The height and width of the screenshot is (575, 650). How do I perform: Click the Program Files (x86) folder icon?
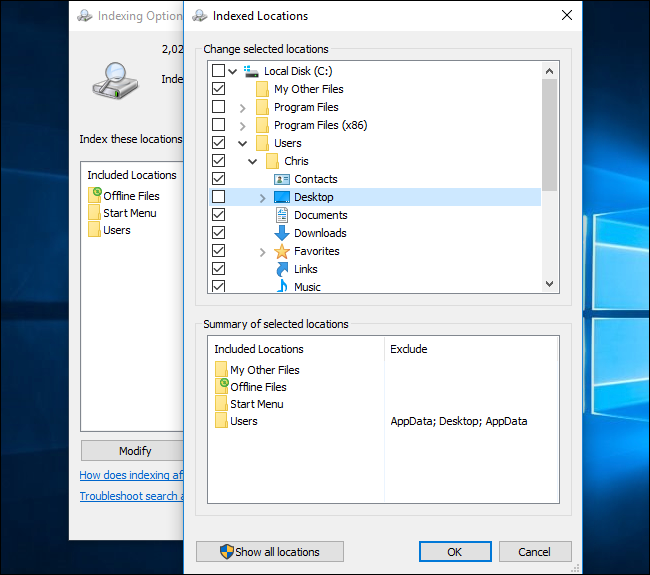pos(262,125)
